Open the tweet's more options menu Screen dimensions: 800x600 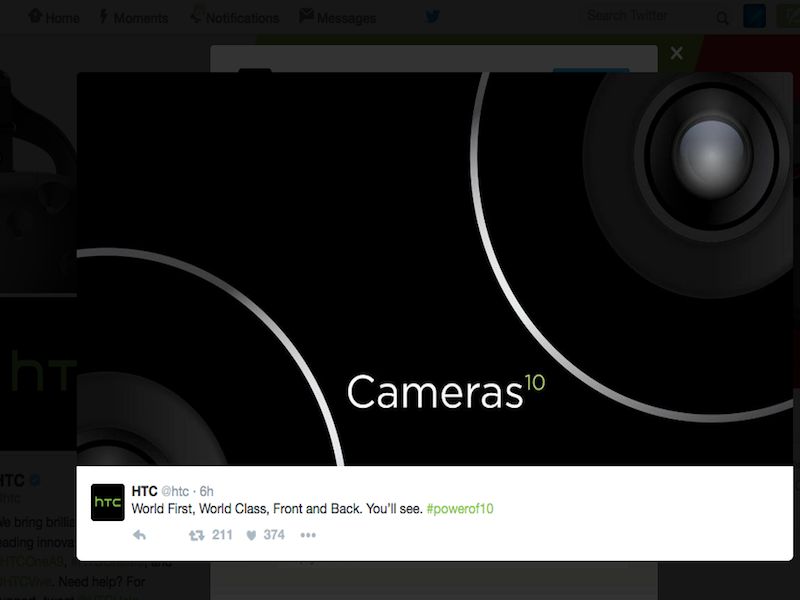pos(308,535)
